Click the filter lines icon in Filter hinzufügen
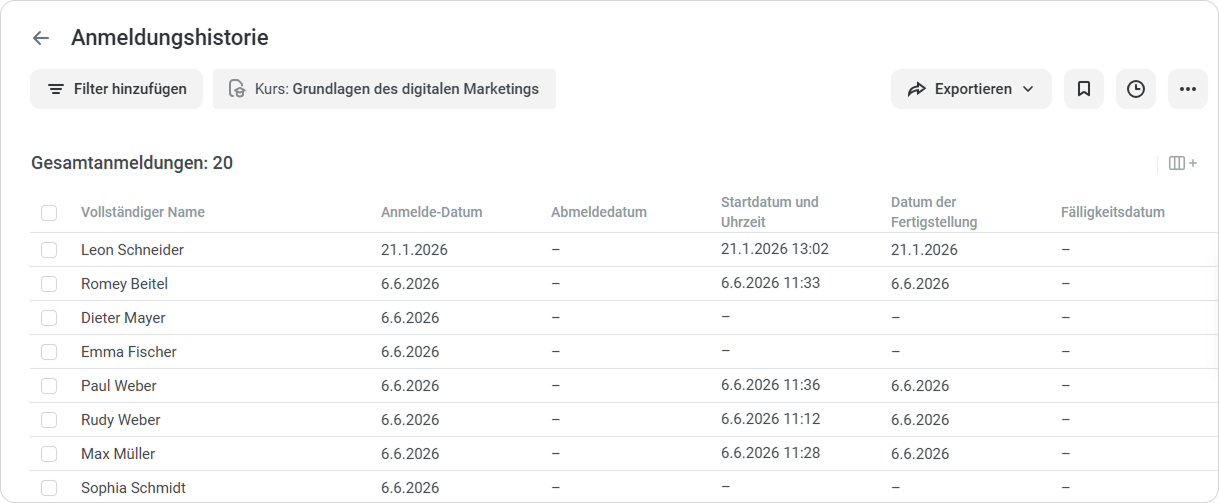Image resolution: width=1219 pixels, height=503 pixels. [57, 89]
